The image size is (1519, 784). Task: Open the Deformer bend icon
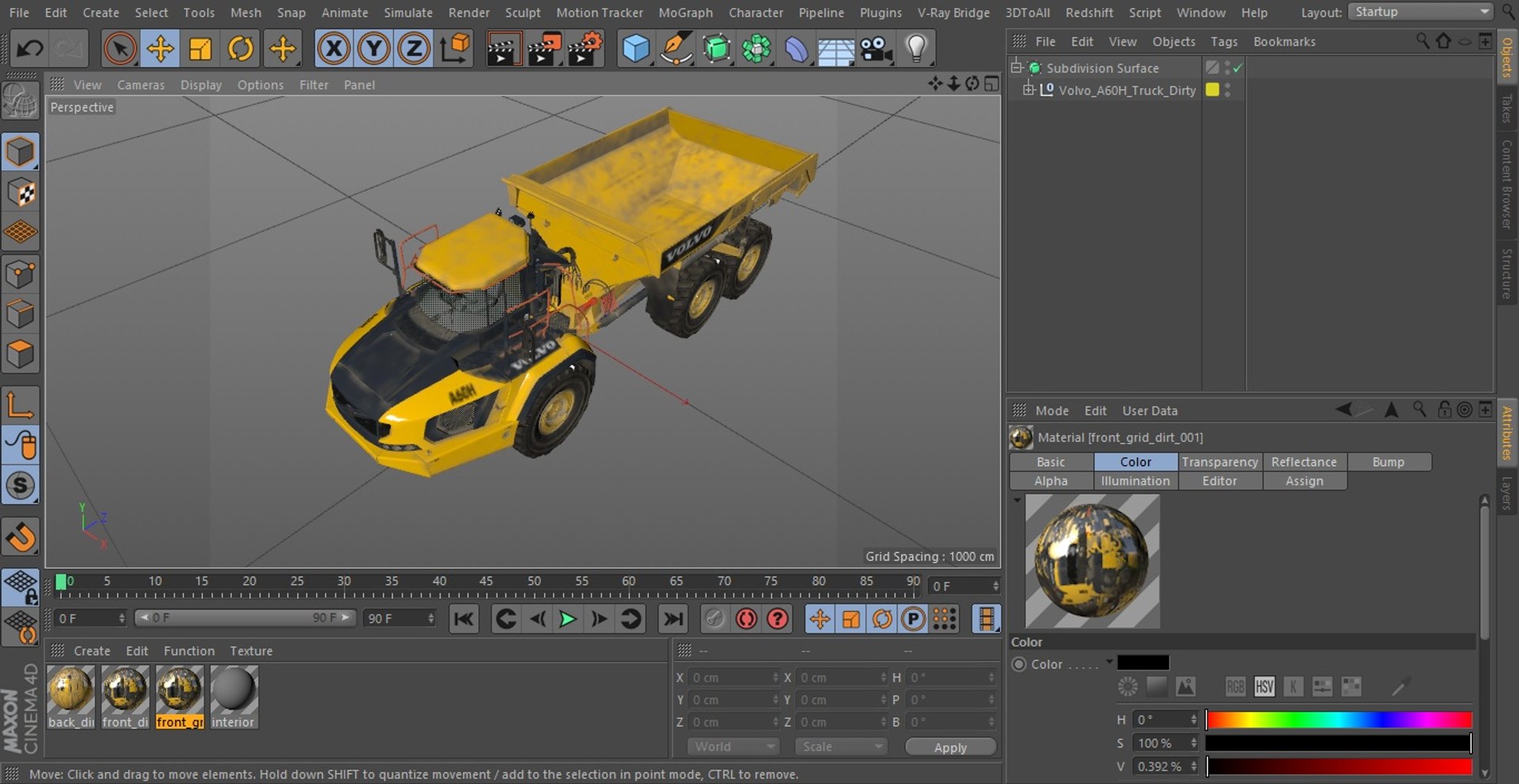[x=796, y=49]
